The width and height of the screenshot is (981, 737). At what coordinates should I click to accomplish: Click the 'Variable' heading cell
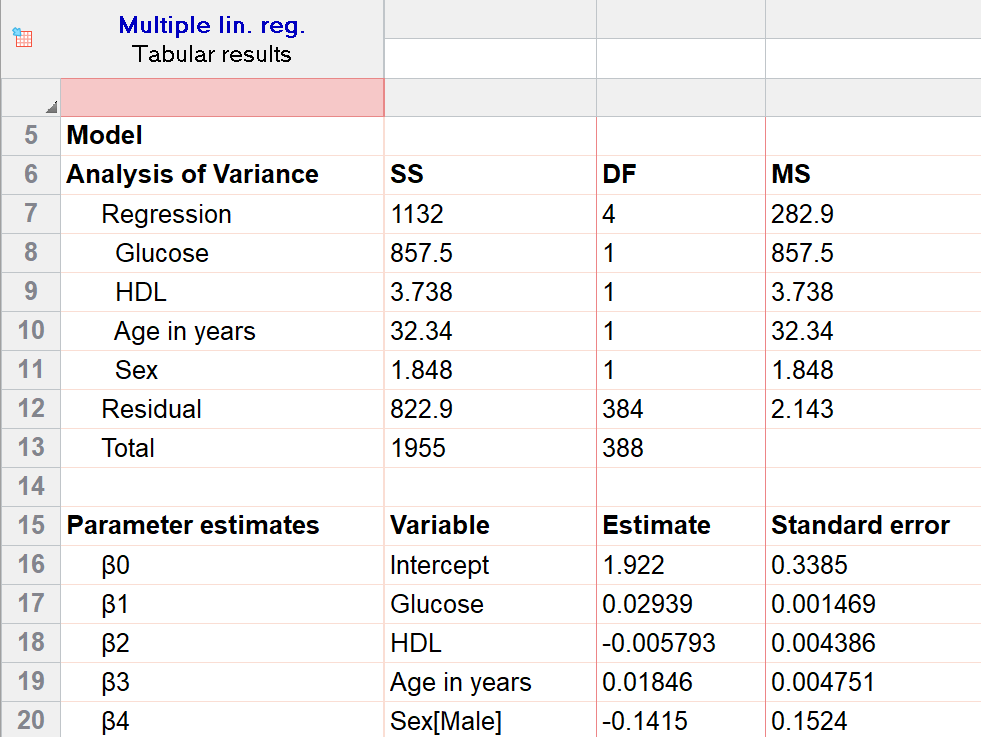pyautogui.click(x=440, y=525)
